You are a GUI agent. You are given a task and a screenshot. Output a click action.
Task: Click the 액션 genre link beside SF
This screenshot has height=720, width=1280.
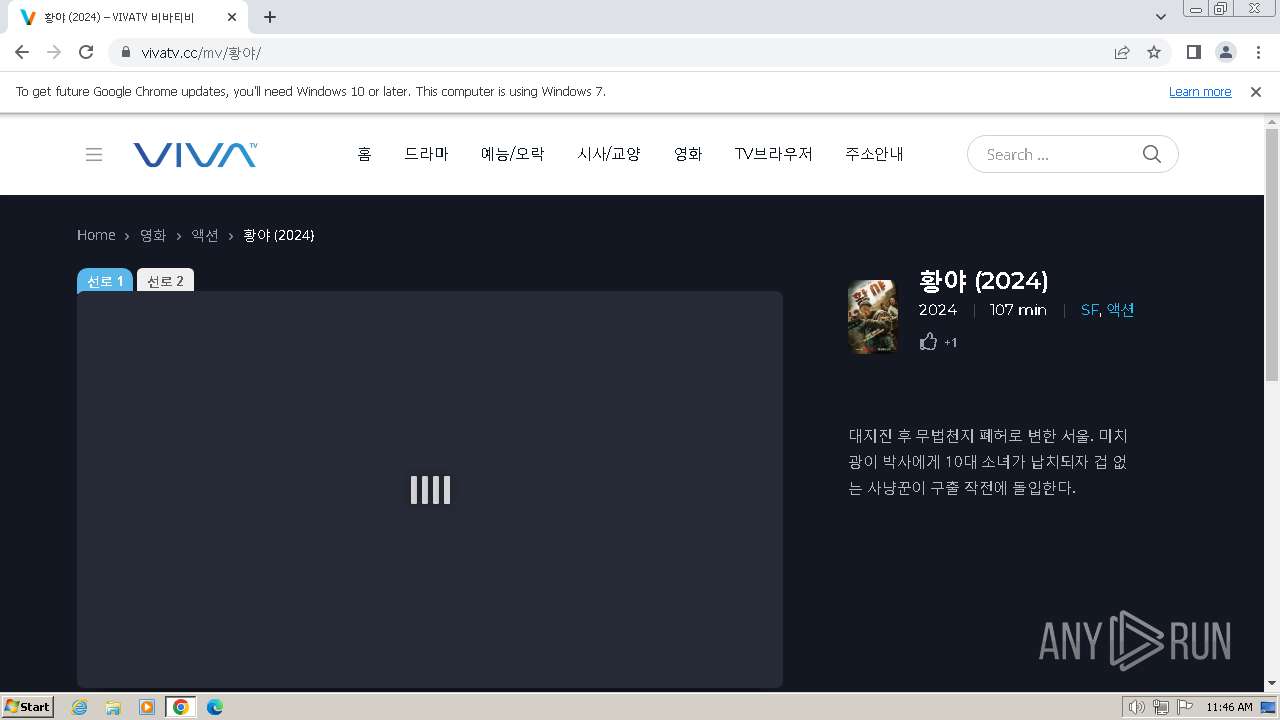[x=1120, y=310]
